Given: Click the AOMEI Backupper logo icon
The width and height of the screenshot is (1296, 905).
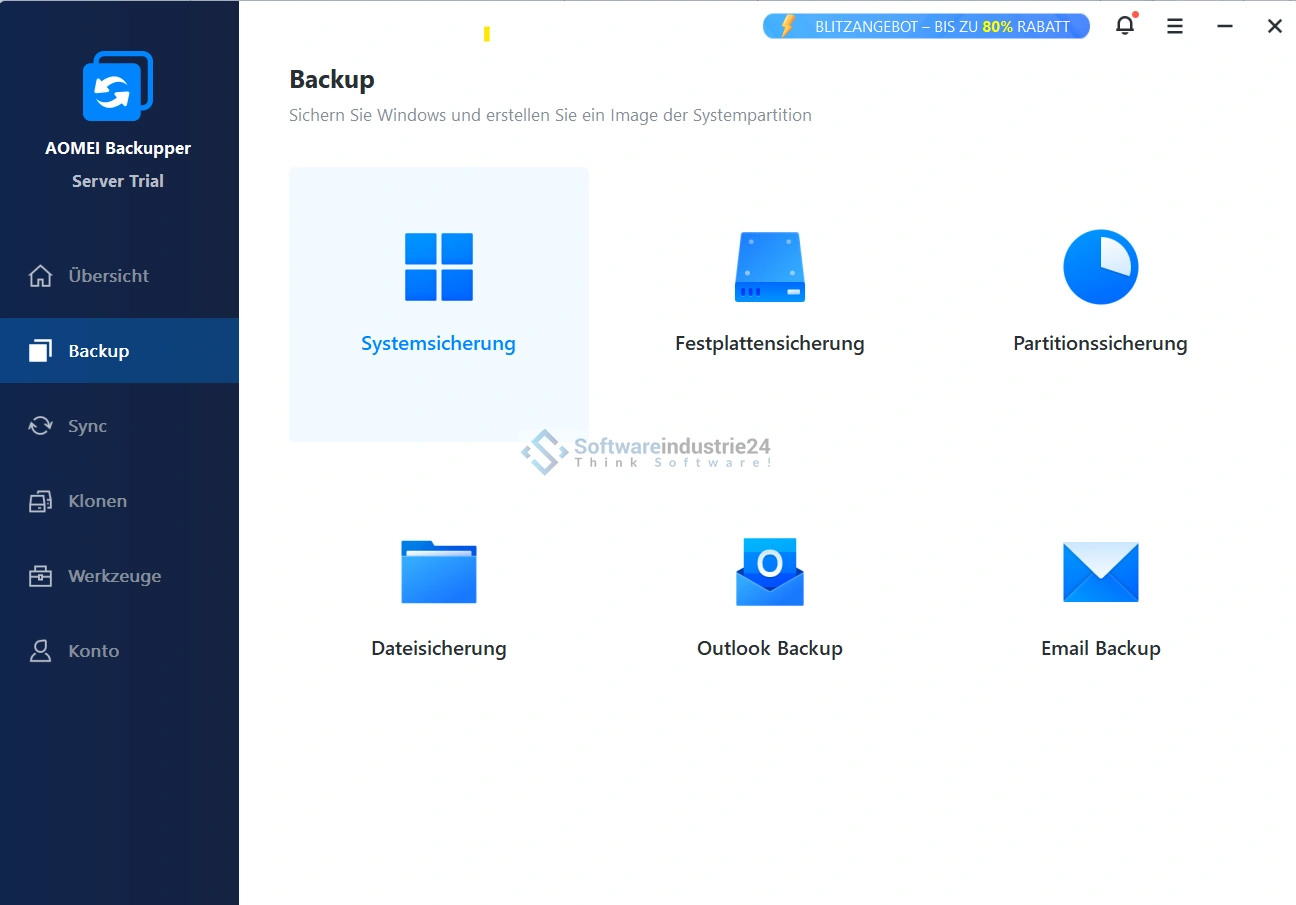Looking at the screenshot, I should 118,86.
